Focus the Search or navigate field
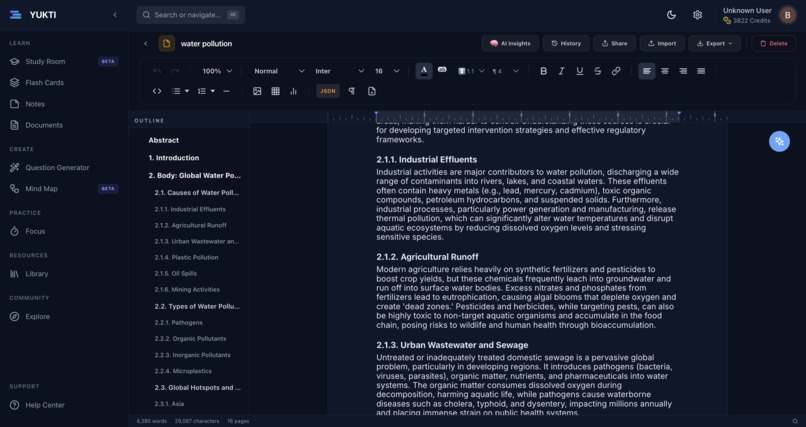The height and width of the screenshot is (427, 806). click(191, 15)
